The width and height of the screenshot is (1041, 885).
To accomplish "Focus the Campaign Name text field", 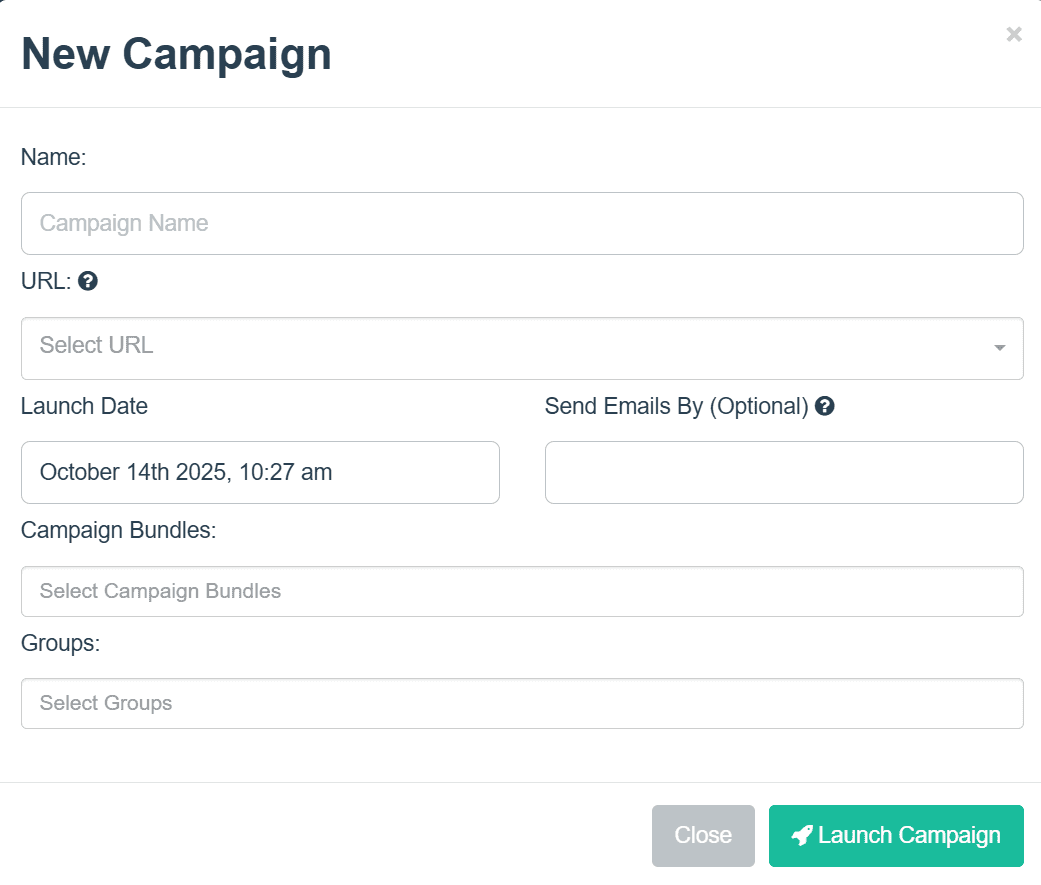I will coord(522,223).
